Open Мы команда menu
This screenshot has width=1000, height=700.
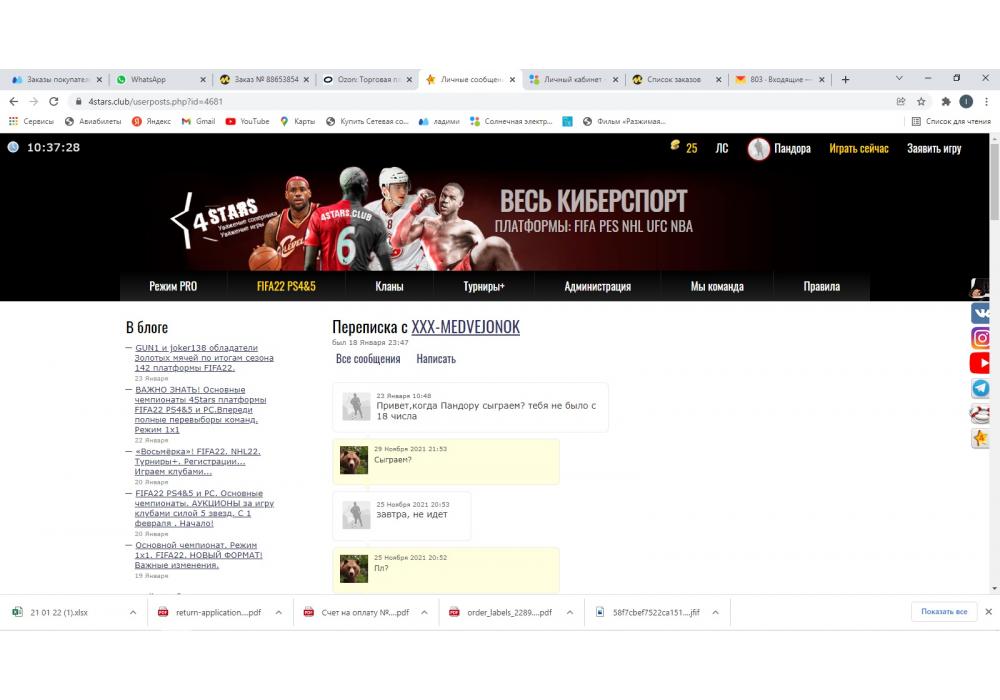click(717, 287)
